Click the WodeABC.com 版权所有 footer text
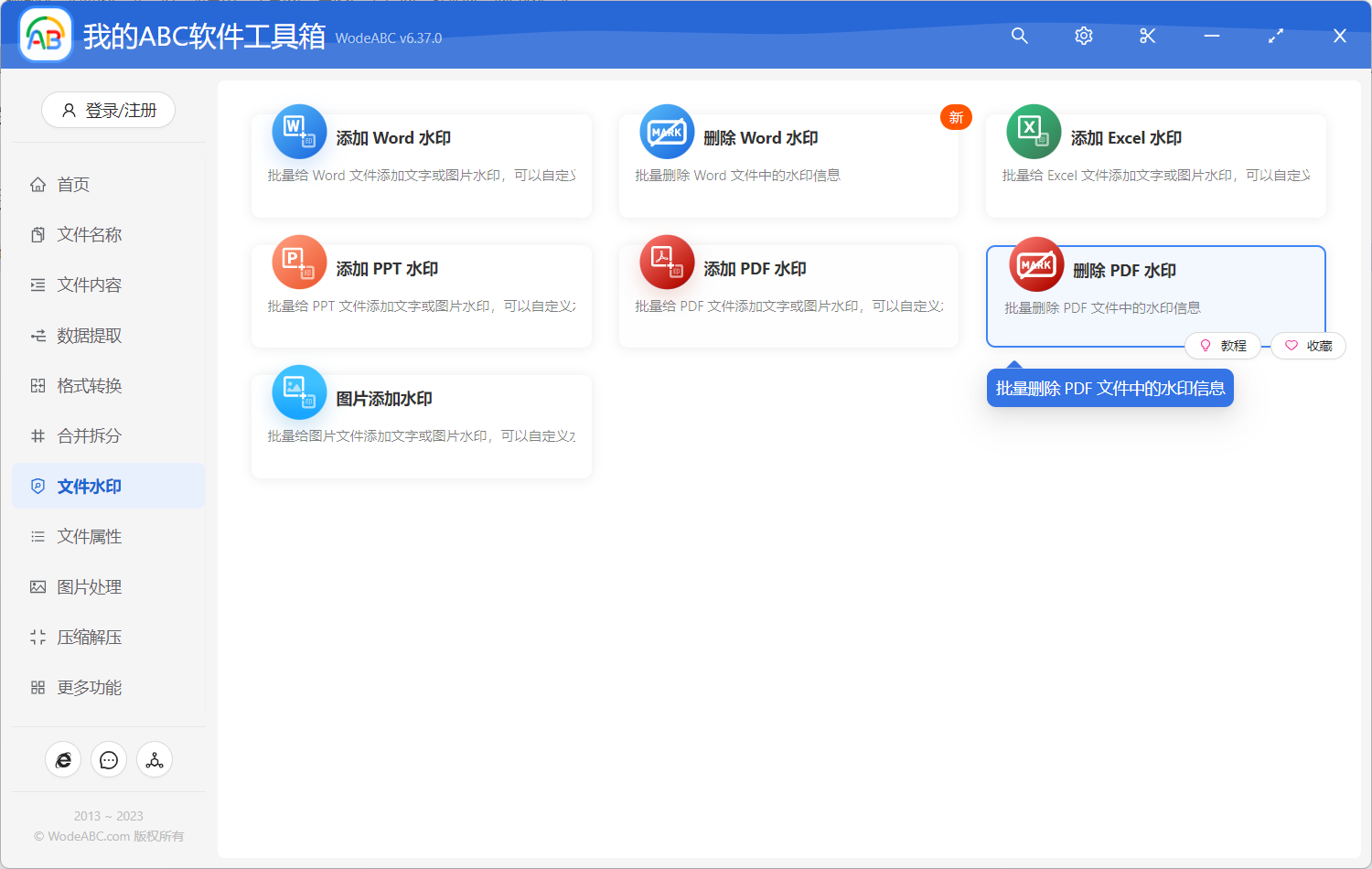Image resolution: width=1372 pixels, height=869 pixels. 109,836
